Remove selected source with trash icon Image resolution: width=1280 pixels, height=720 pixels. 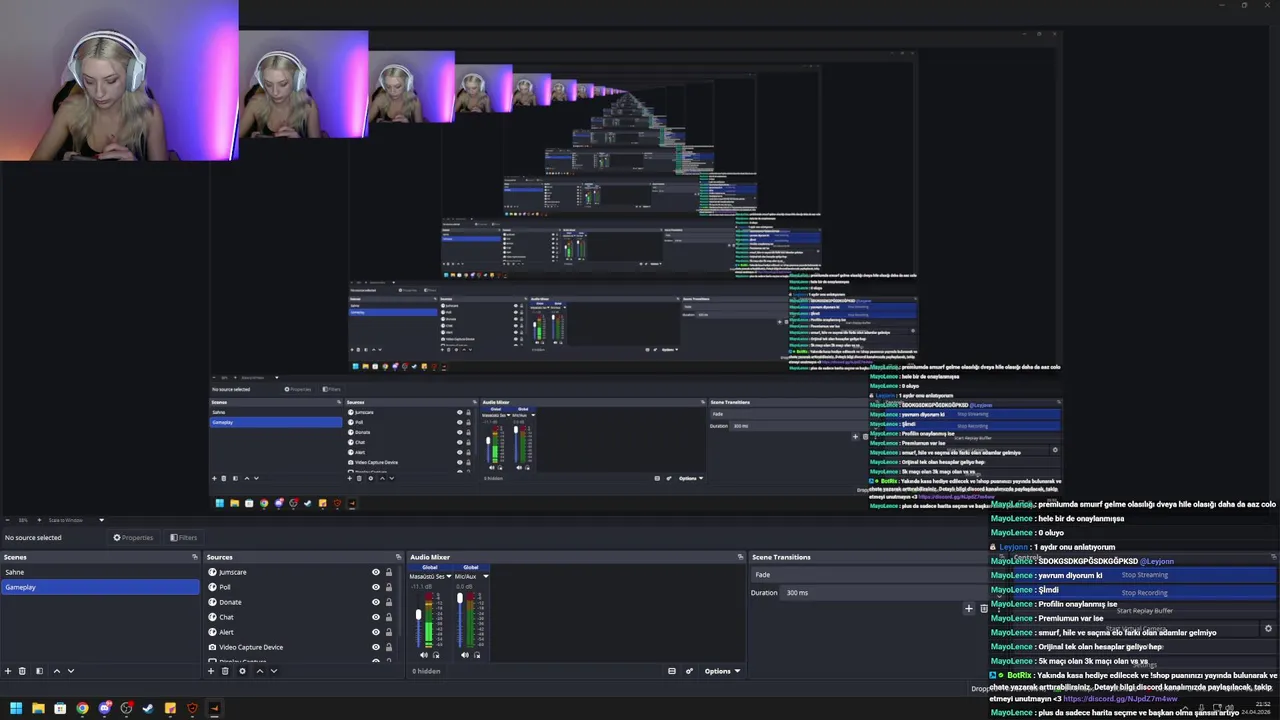click(x=226, y=671)
